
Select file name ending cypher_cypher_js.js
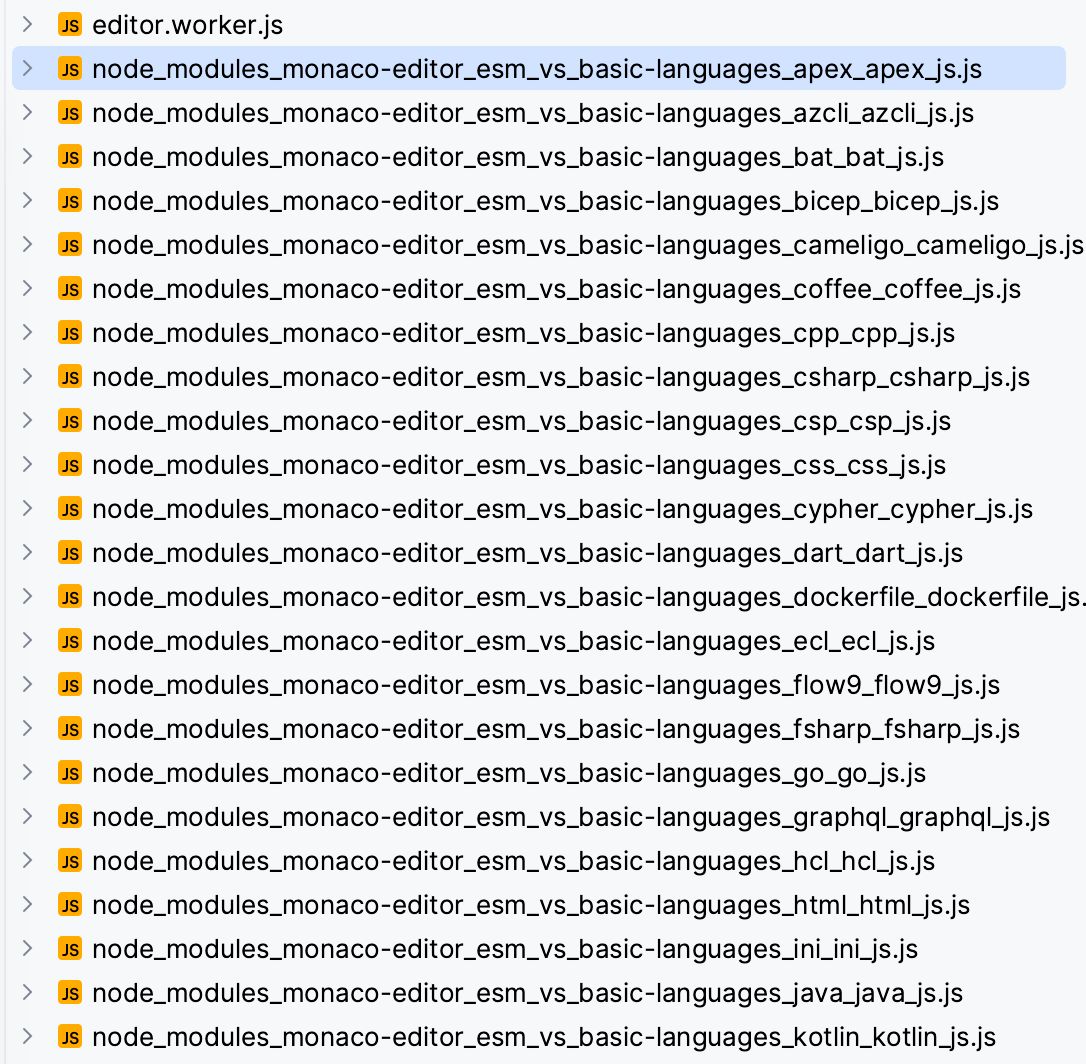coord(562,509)
